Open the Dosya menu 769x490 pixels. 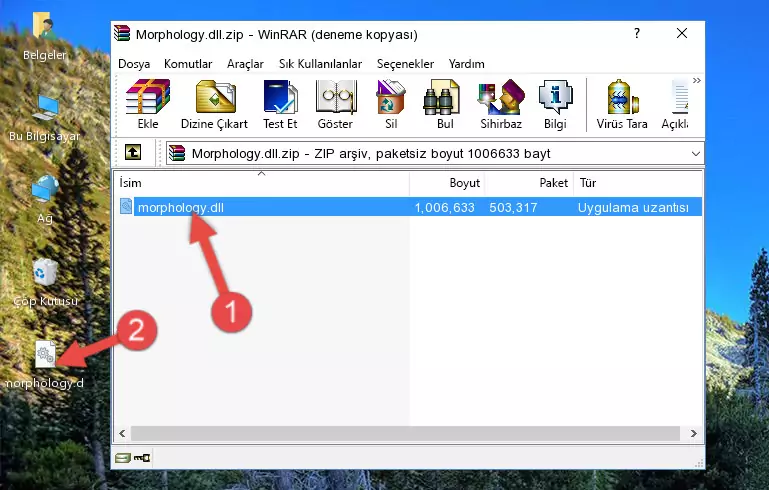pos(134,64)
